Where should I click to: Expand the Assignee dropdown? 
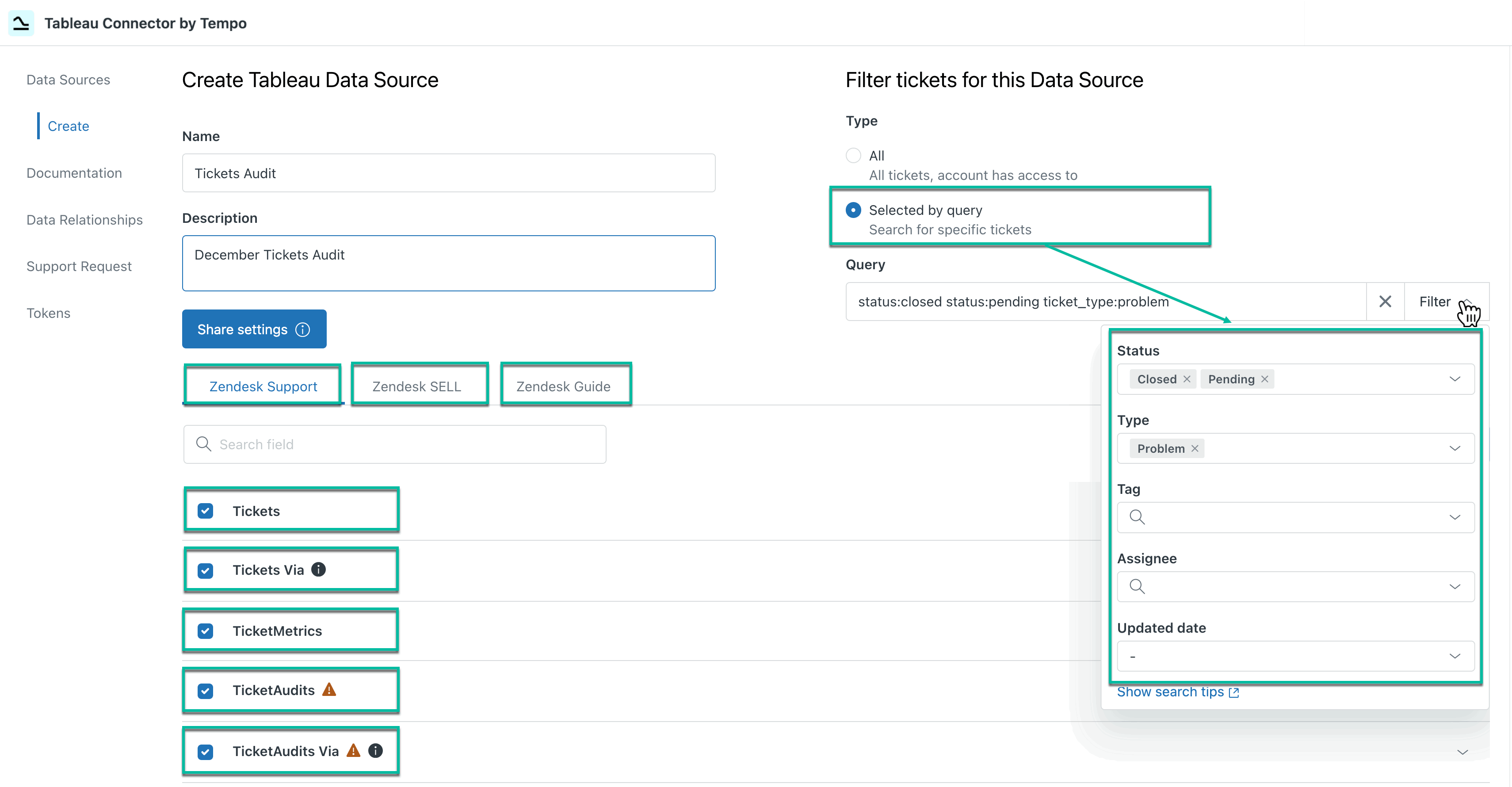coord(1456,586)
